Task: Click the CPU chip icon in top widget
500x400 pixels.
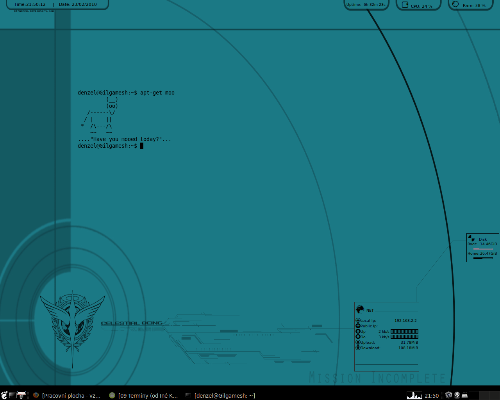Action: 405,4
